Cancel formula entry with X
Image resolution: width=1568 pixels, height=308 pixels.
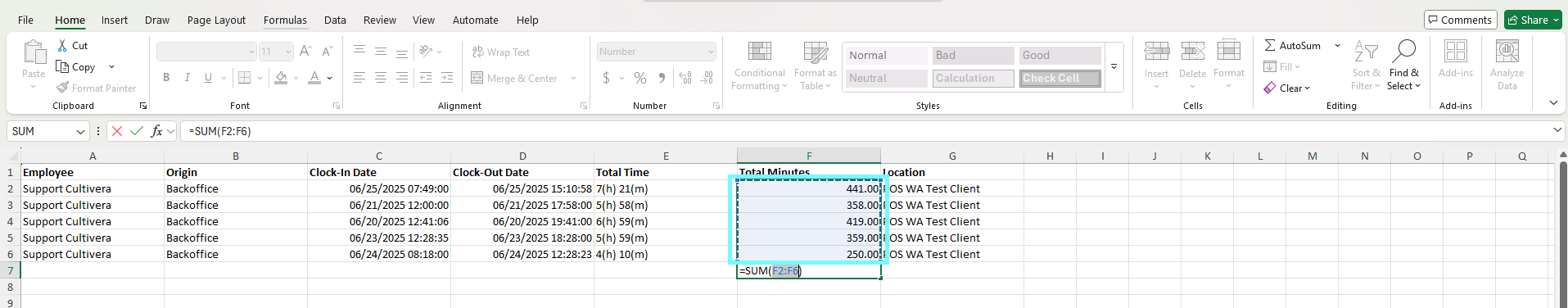tap(117, 131)
